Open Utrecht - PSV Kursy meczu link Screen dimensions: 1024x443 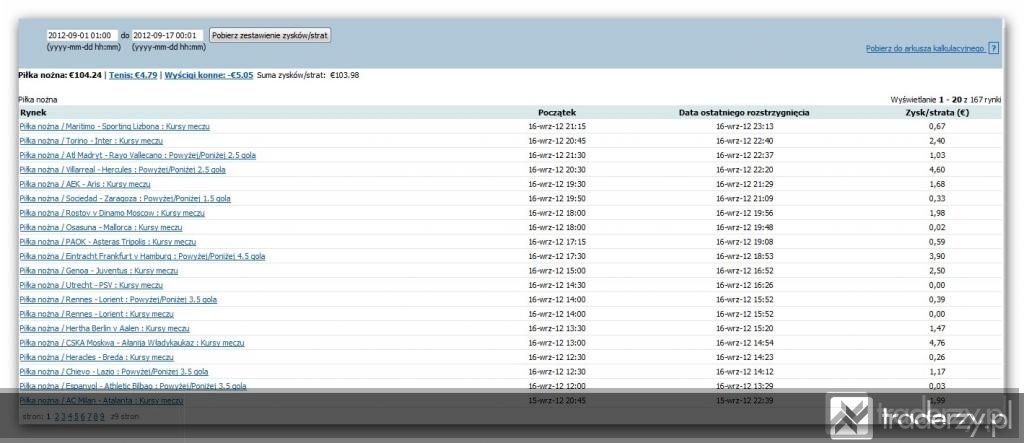pos(91,286)
